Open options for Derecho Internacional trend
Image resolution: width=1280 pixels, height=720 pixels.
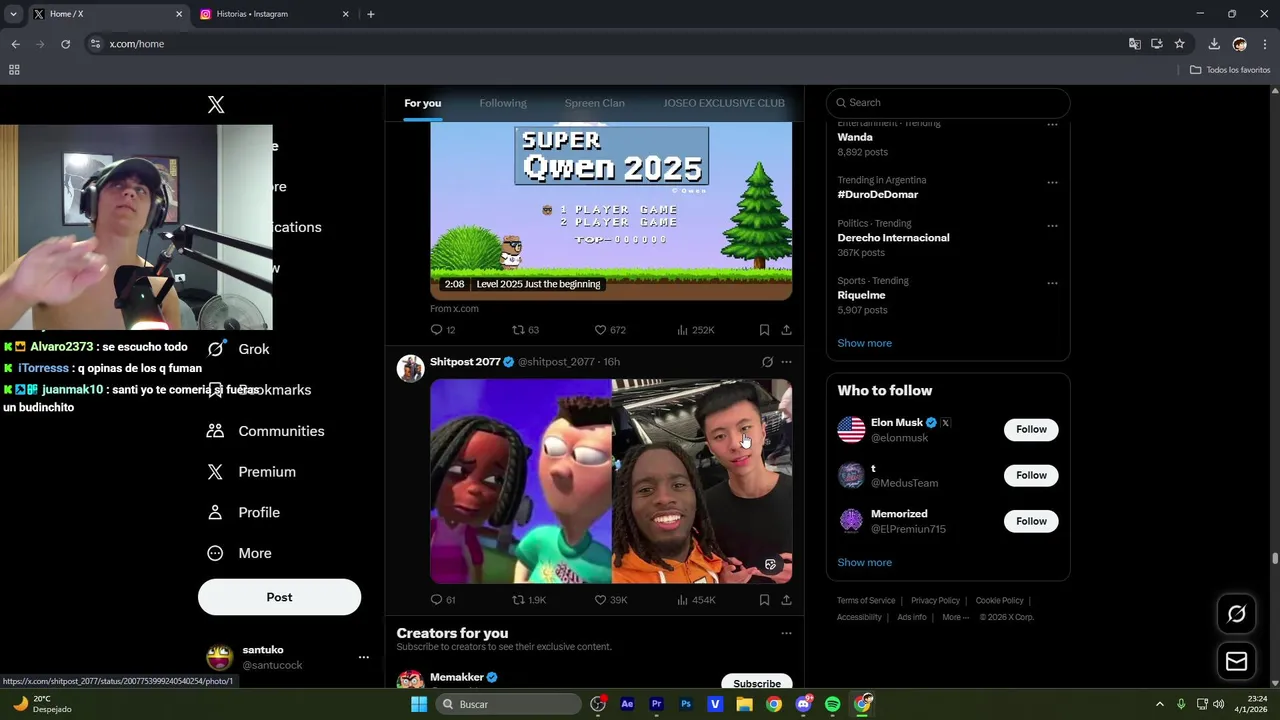click(x=1052, y=226)
